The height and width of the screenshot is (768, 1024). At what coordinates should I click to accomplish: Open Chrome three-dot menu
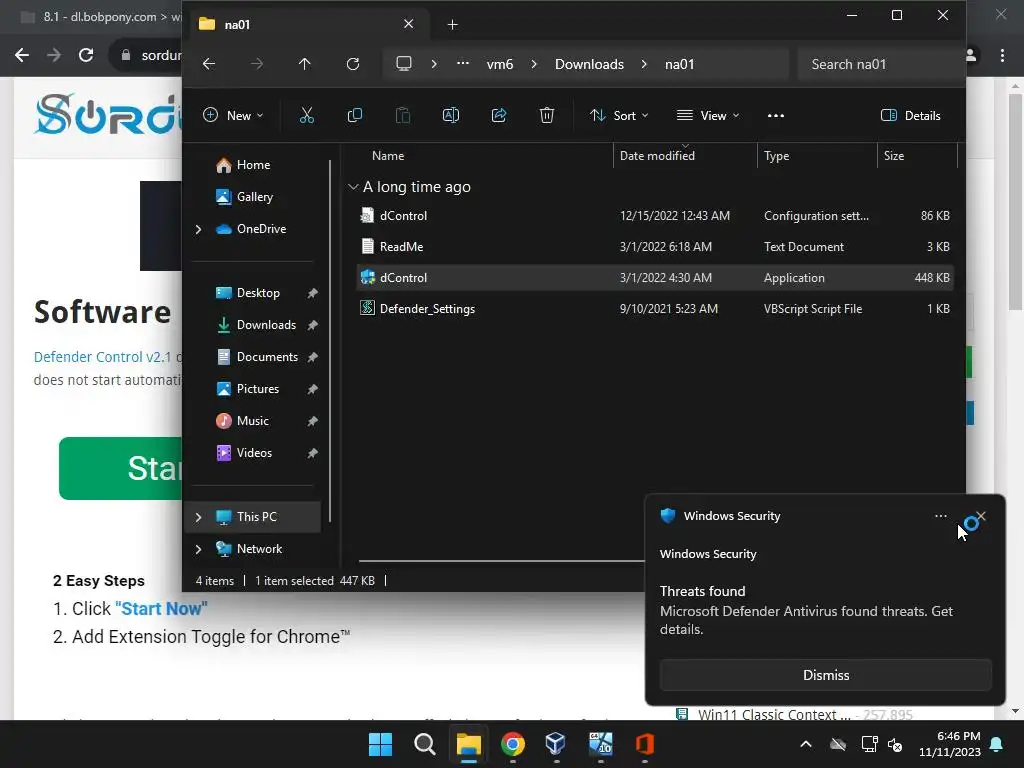coord(1002,56)
